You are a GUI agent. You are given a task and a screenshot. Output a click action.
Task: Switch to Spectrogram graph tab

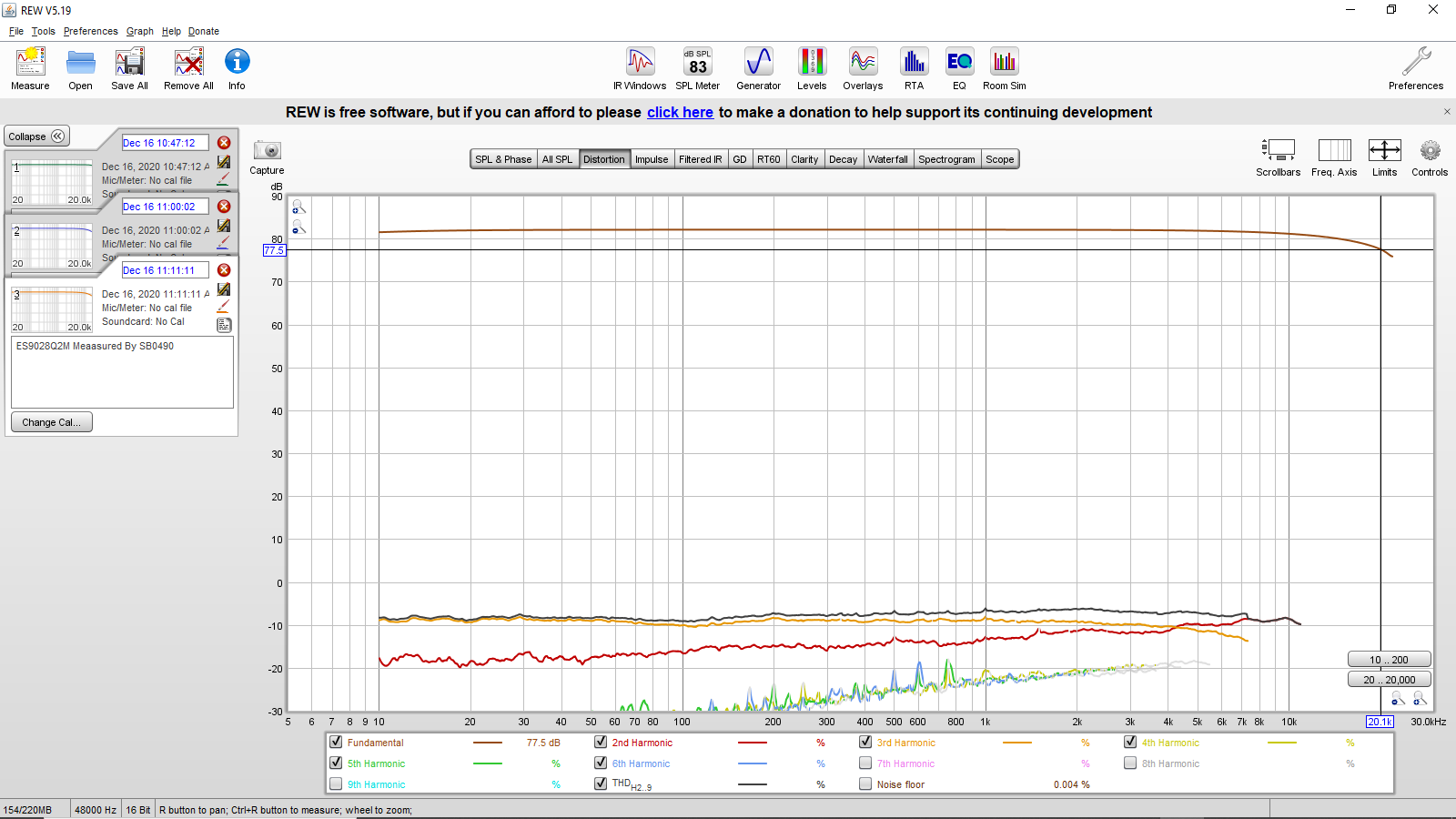tap(946, 159)
